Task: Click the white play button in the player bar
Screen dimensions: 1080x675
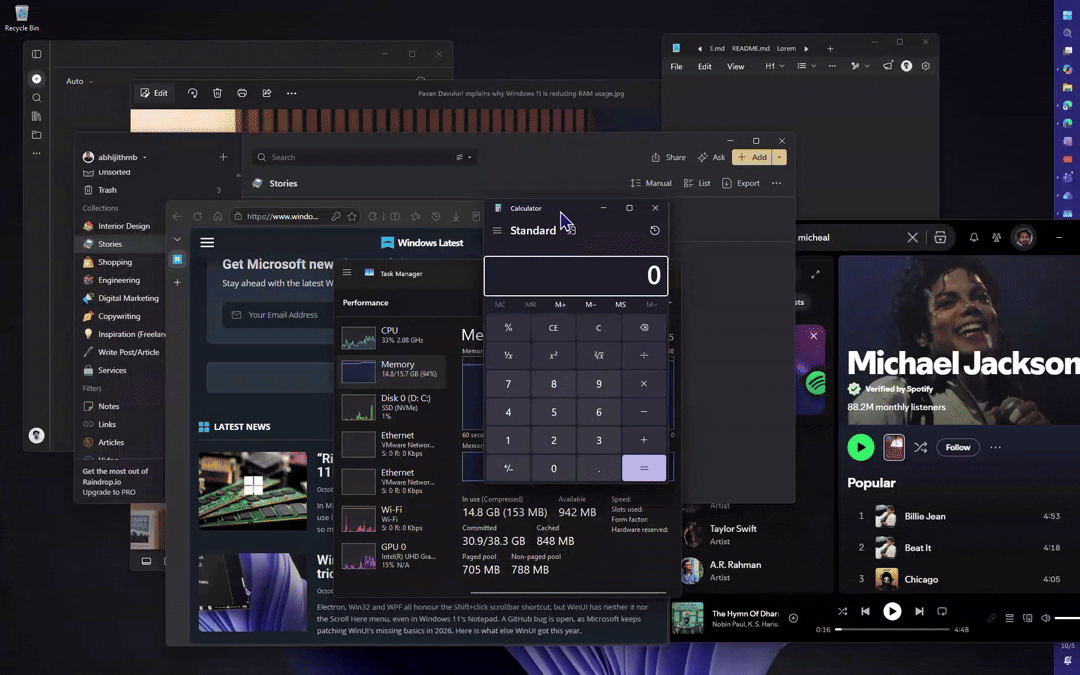Action: pyautogui.click(x=892, y=612)
